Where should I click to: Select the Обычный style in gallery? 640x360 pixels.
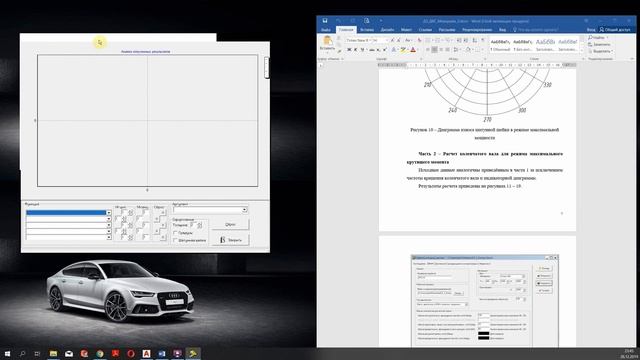500,45
